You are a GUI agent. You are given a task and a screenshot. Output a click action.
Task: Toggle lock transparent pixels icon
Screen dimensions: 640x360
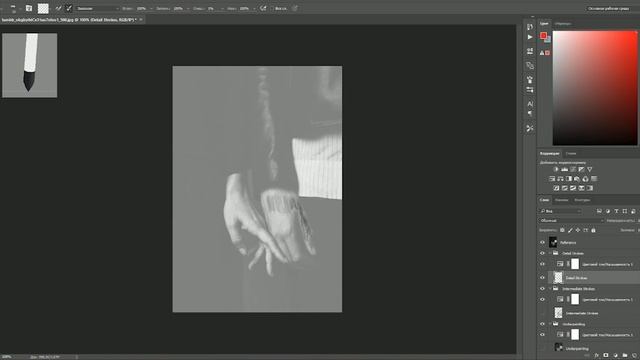coord(562,230)
